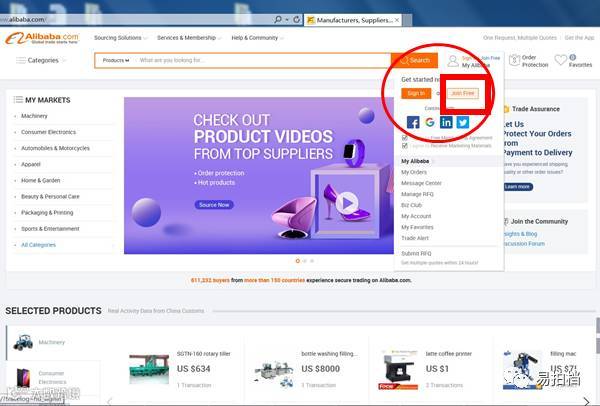Play the product video on banner

tap(347, 203)
